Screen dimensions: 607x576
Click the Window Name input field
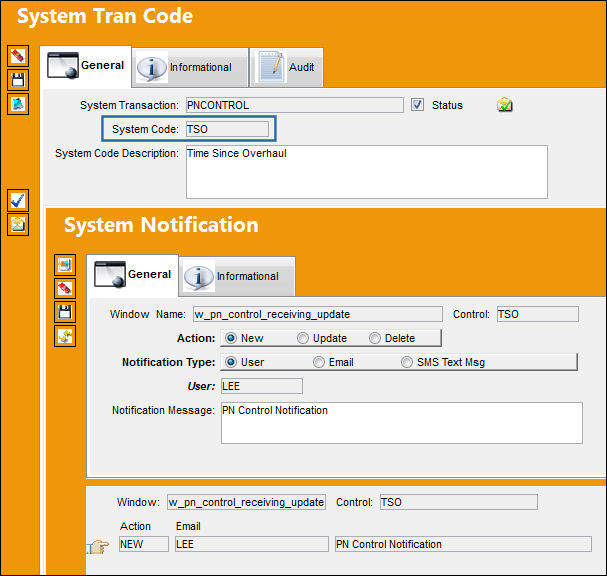tap(318, 314)
